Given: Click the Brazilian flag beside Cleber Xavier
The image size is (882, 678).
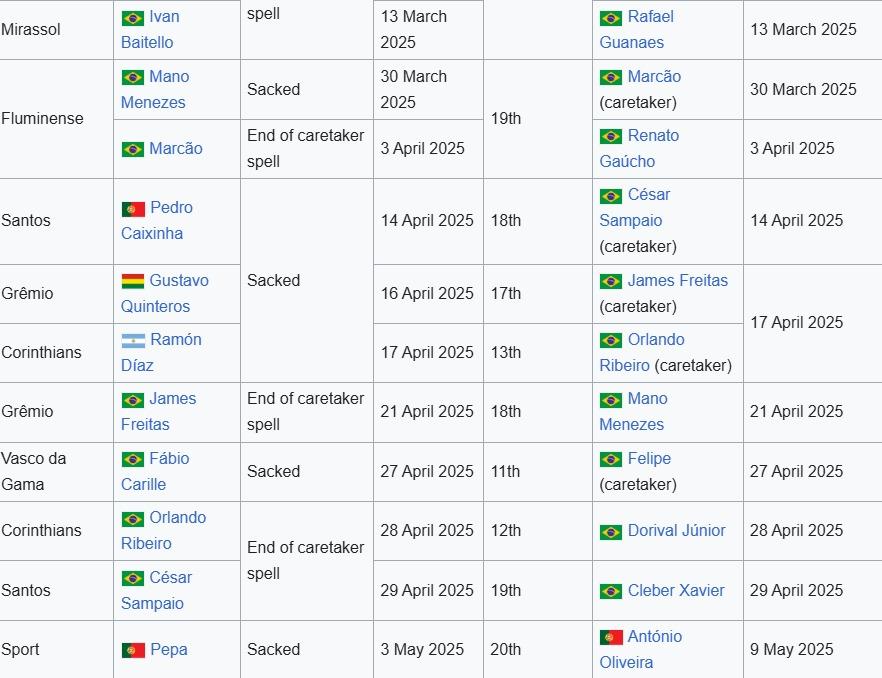Looking at the screenshot, I should [611, 591].
